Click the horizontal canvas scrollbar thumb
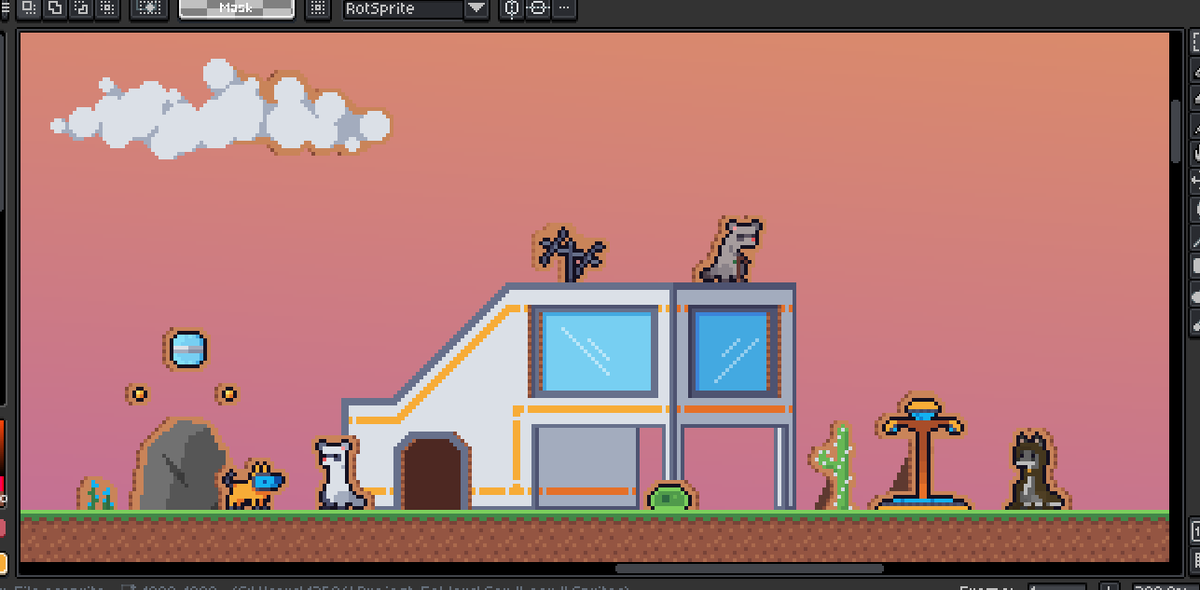This screenshot has height=590, width=1200. pos(750,569)
